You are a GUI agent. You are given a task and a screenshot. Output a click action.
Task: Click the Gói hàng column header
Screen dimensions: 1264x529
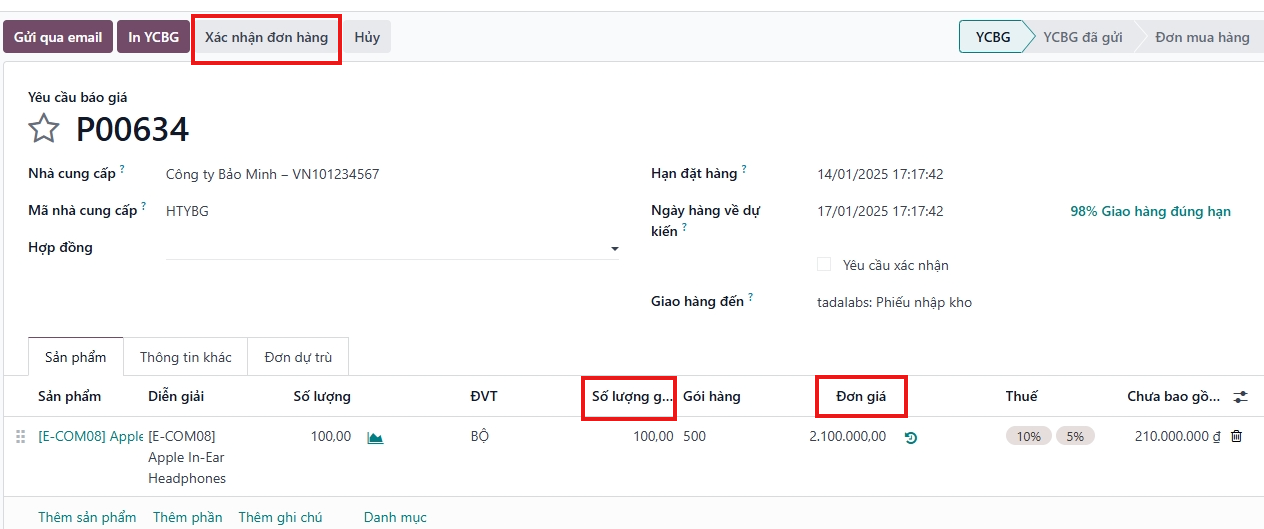coord(712,396)
